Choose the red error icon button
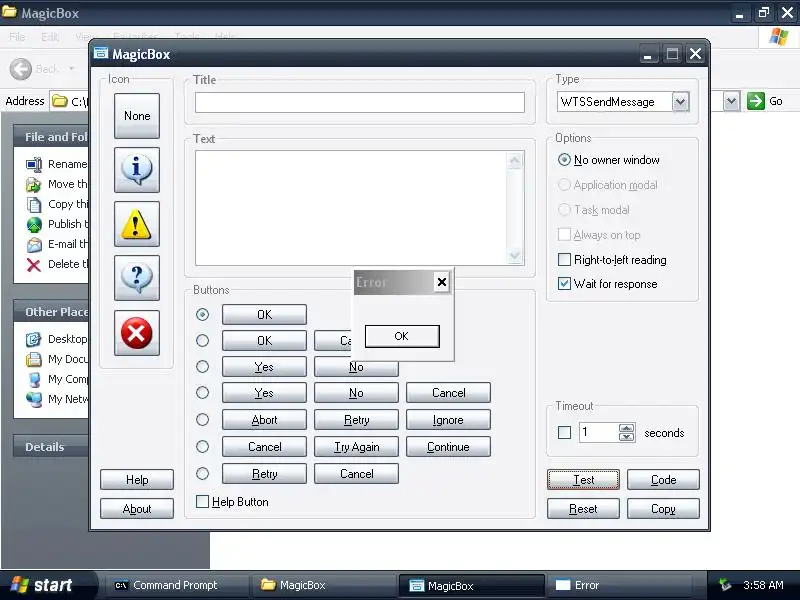 pos(137,333)
